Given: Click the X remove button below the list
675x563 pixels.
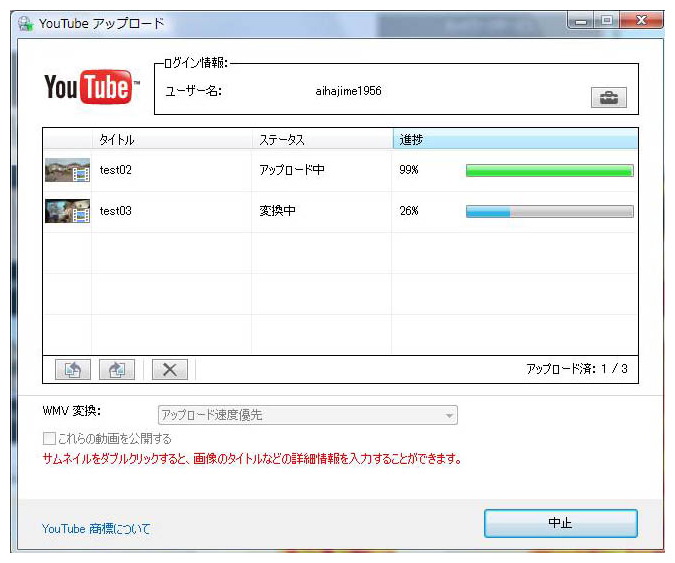Looking at the screenshot, I should point(169,369).
